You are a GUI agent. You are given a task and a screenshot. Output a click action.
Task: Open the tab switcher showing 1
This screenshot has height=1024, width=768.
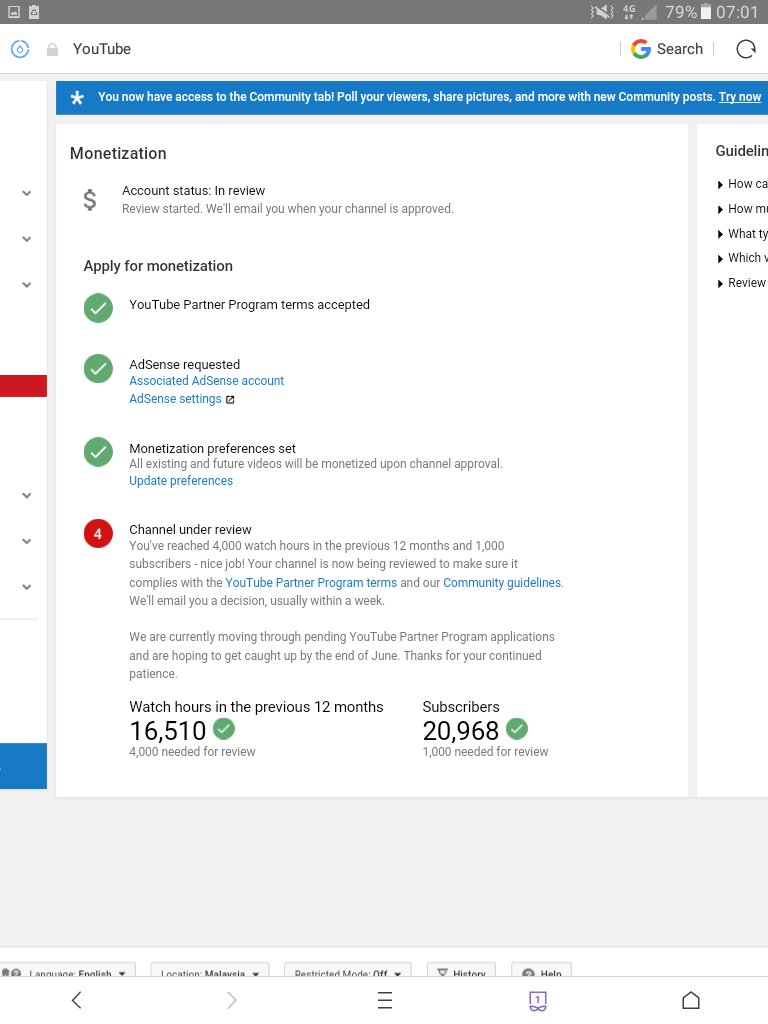click(x=537, y=1000)
